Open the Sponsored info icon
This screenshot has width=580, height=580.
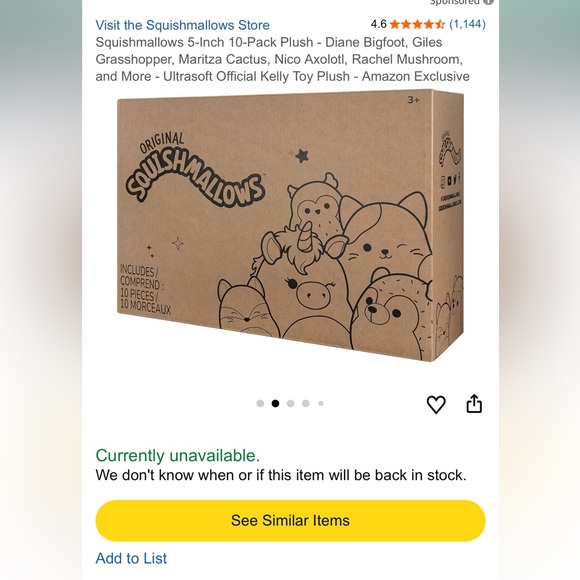coord(488,2)
